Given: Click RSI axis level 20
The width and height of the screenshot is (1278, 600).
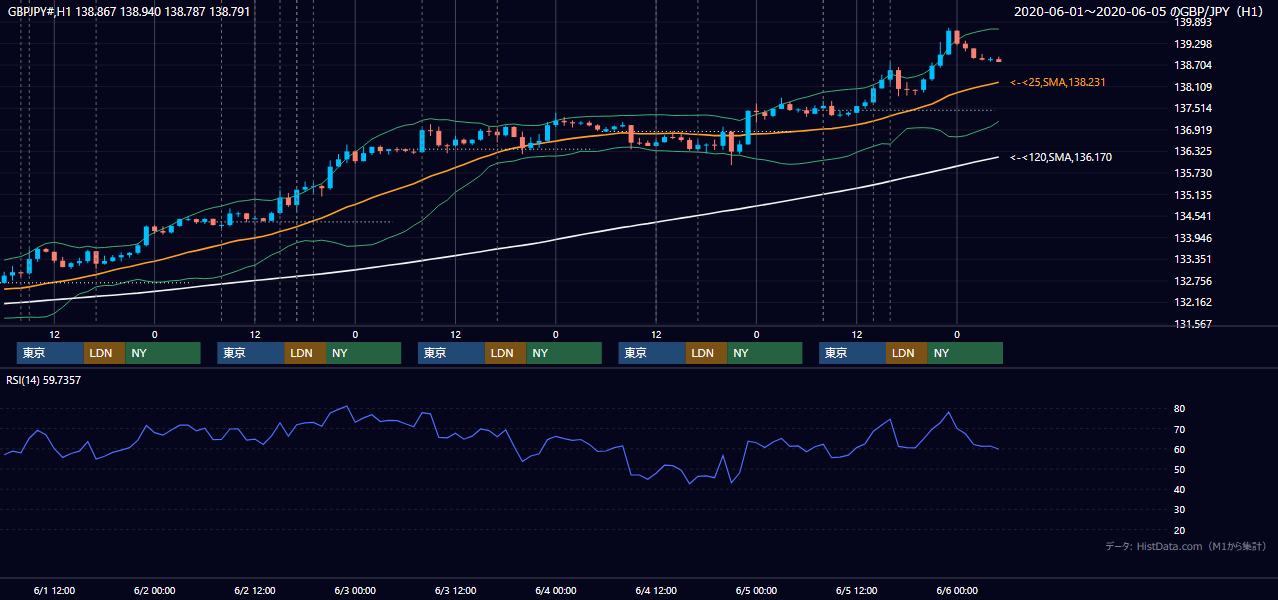Looking at the screenshot, I should tap(1180, 530).
